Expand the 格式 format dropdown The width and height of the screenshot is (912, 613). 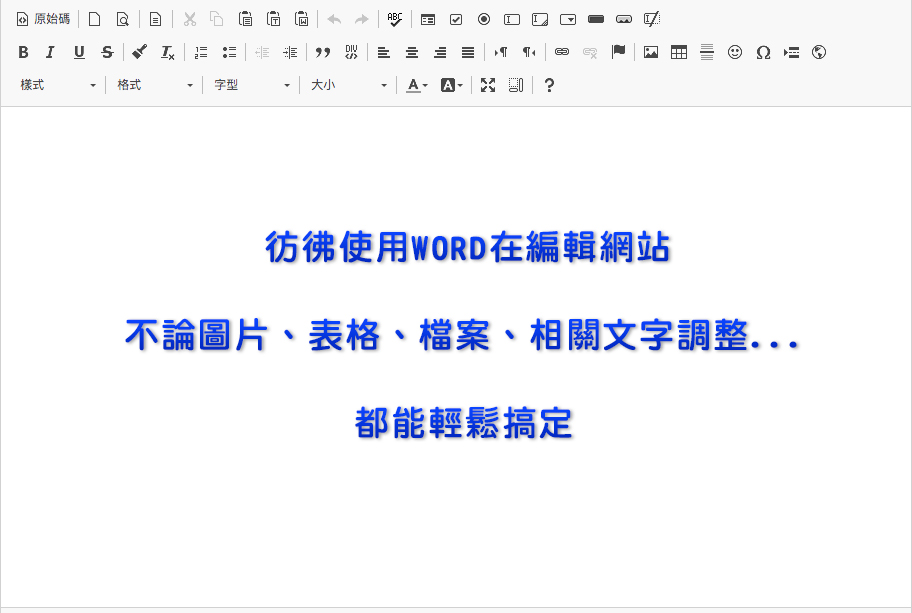[x=155, y=85]
